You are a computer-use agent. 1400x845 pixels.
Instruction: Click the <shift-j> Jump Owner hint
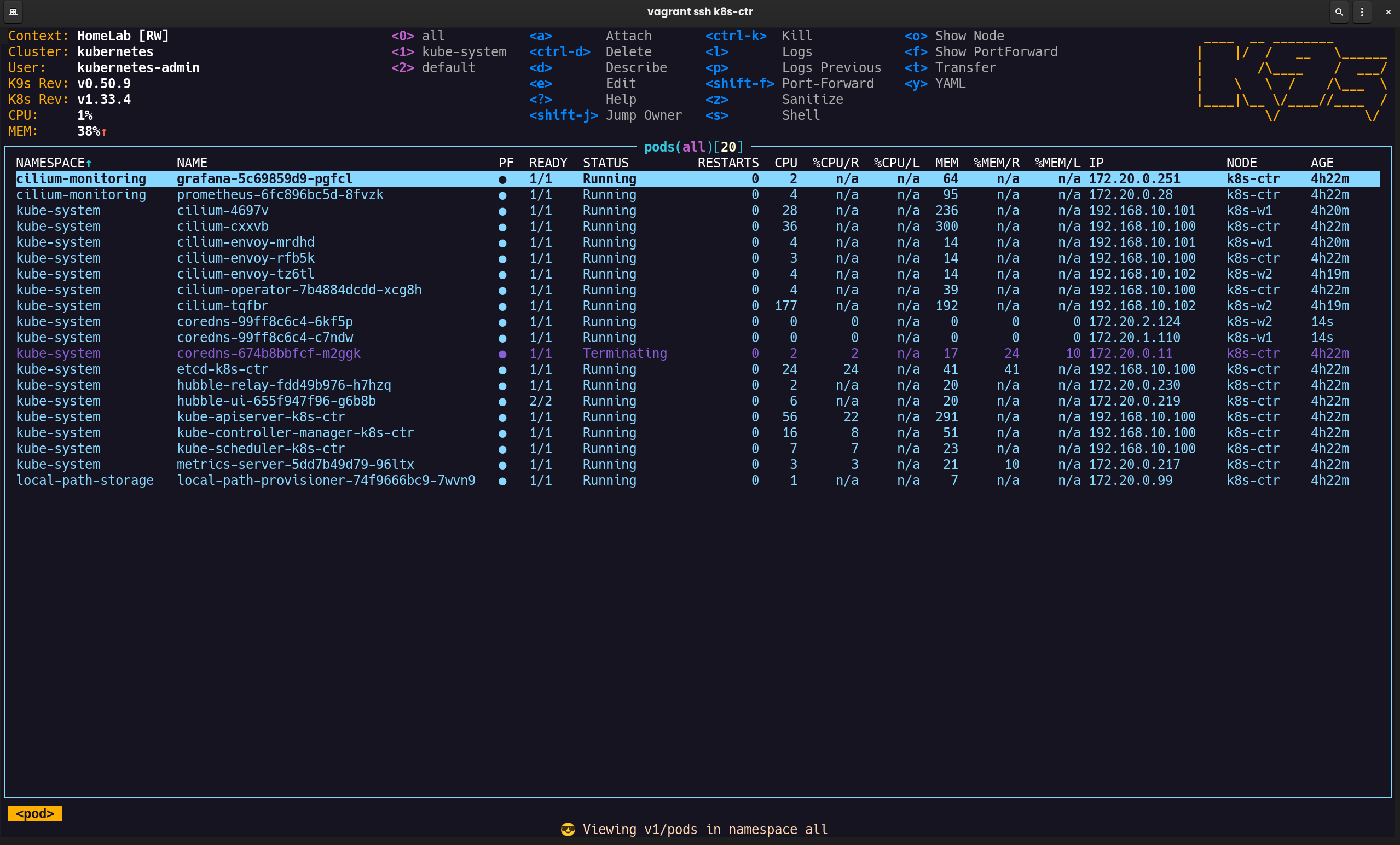pos(606,115)
